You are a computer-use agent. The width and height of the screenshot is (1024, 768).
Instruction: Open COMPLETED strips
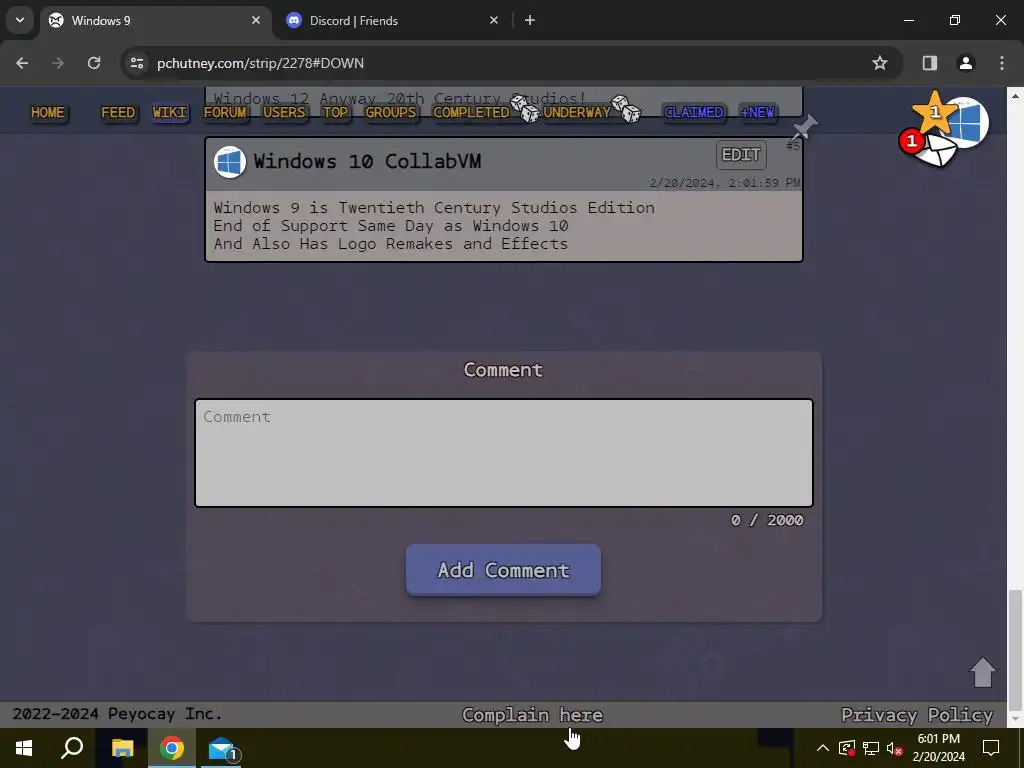471,112
